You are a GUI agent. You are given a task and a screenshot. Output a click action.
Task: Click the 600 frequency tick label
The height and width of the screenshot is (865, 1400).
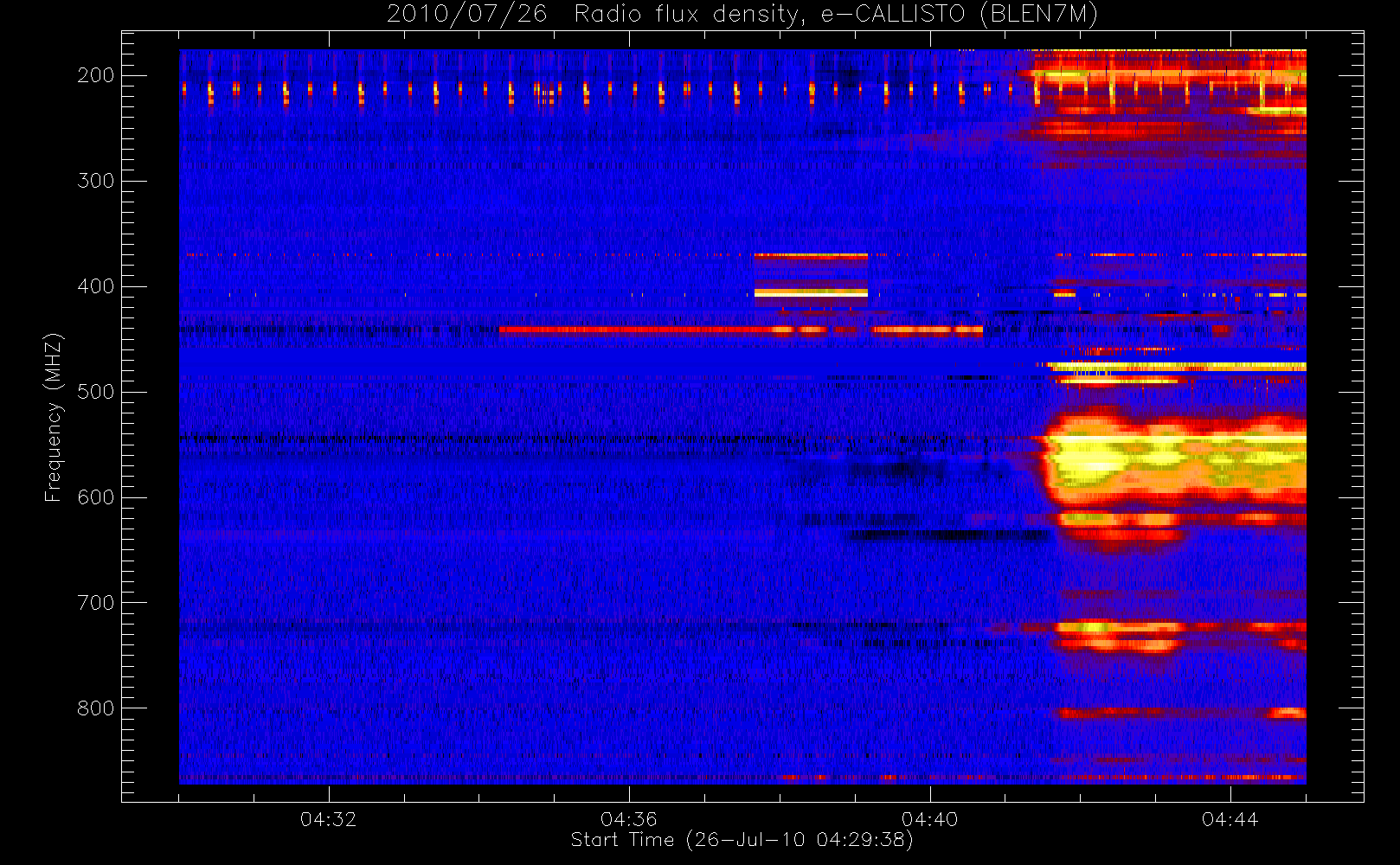pyautogui.click(x=95, y=497)
